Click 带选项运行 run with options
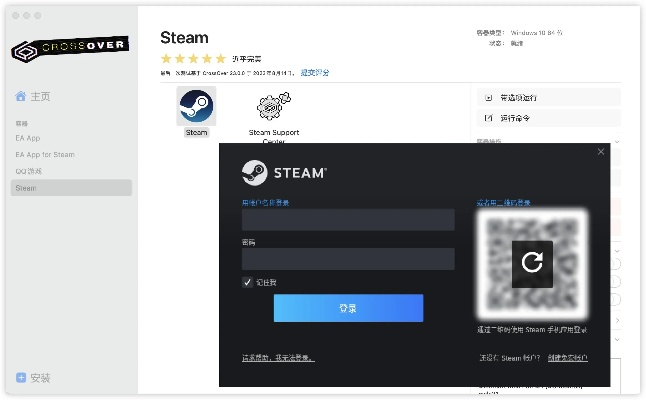The image size is (646, 400). coord(549,98)
